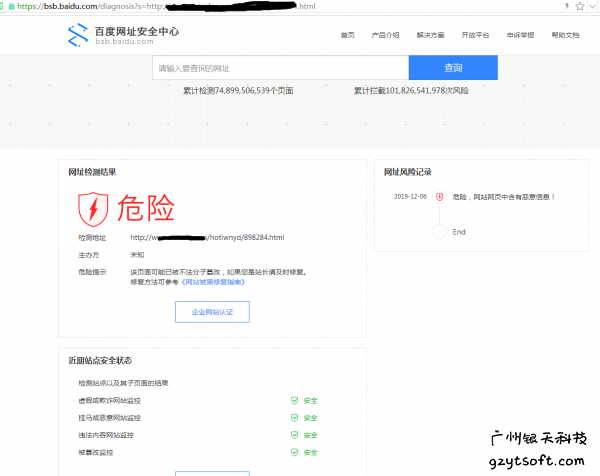
Task: Open 产品介绍 in the top navigation
Action: click(x=385, y=35)
